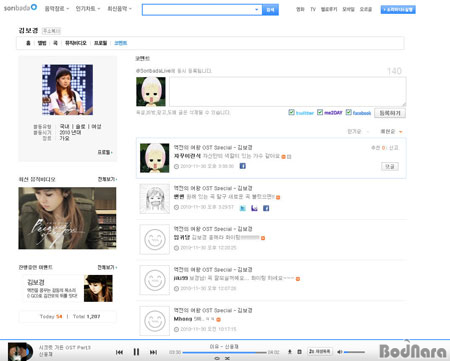450x361 pixels.
Task: Switch to the music video tab
Action: 76,43
